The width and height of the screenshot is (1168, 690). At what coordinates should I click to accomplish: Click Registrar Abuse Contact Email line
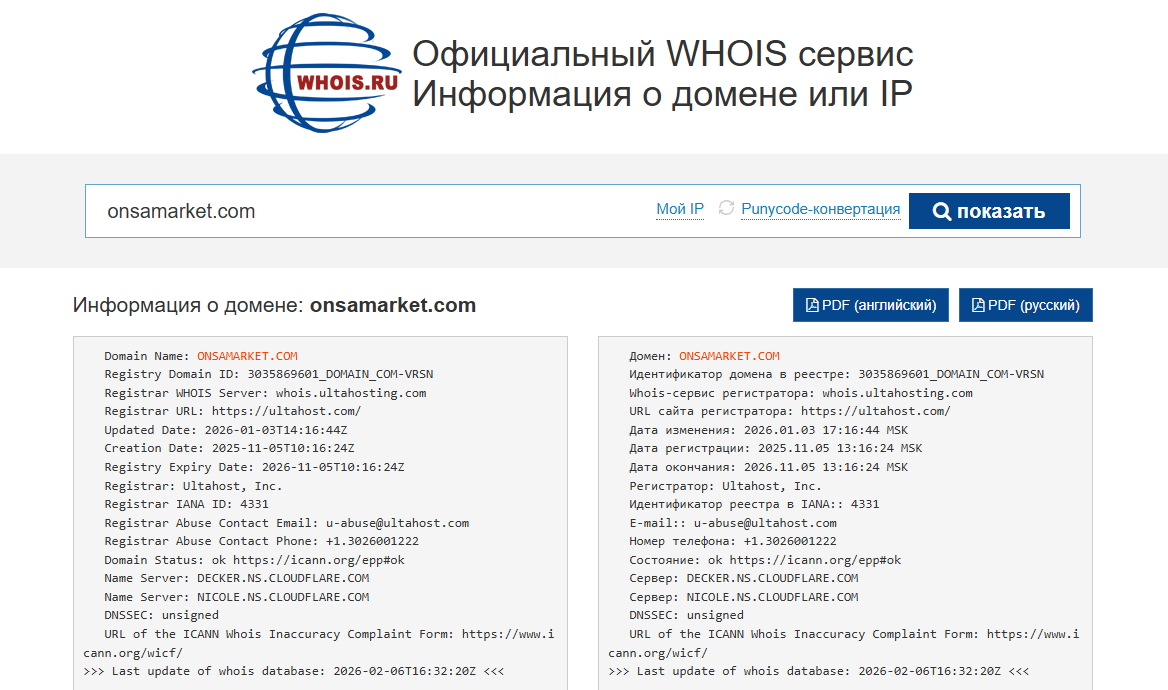287,523
